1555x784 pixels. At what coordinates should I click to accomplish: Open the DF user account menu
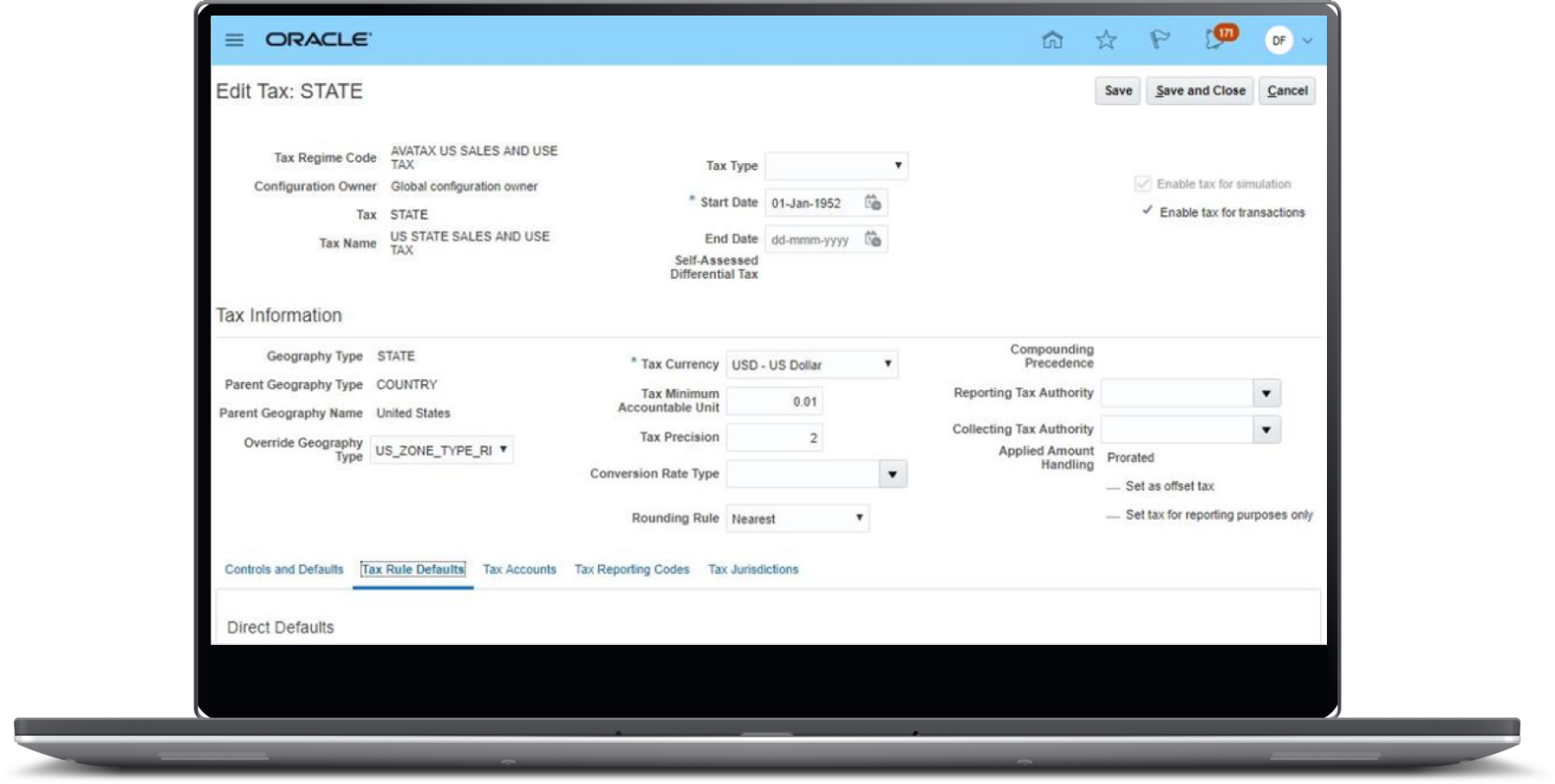[1279, 41]
